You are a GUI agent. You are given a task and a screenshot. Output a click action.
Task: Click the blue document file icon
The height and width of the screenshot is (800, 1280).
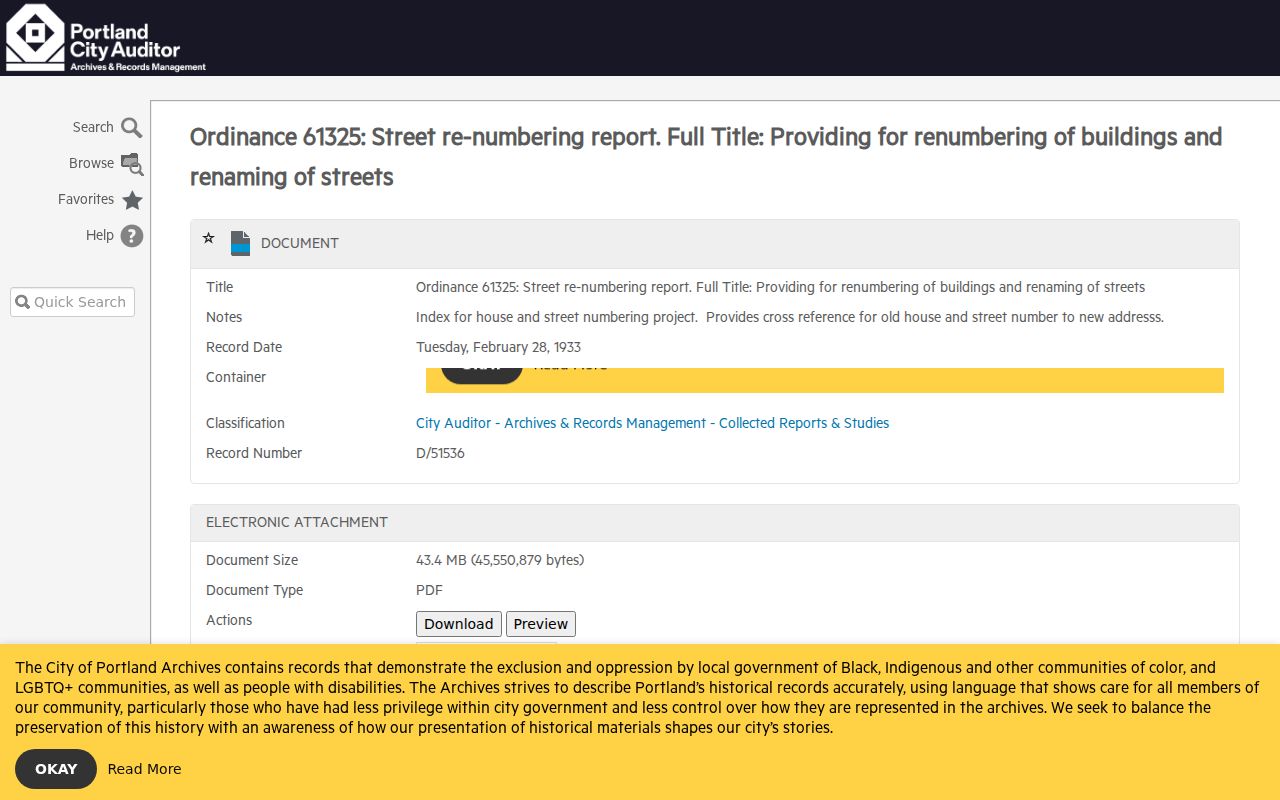click(x=240, y=243)
